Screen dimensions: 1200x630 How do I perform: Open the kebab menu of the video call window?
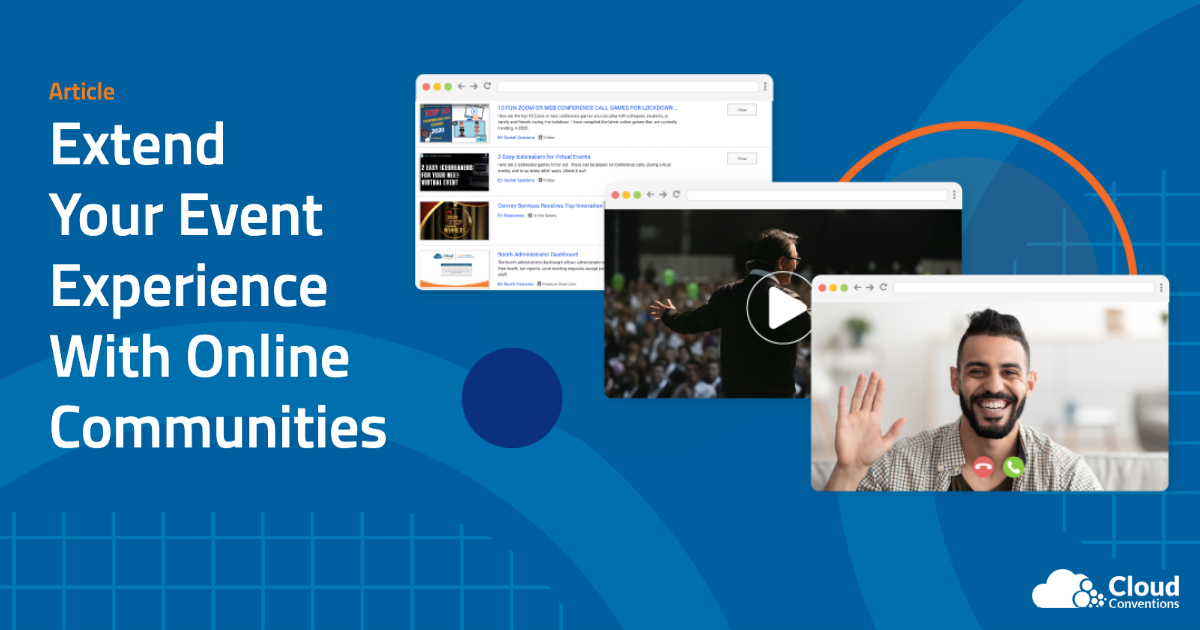pyautogui.click(x=1160, y=287)
